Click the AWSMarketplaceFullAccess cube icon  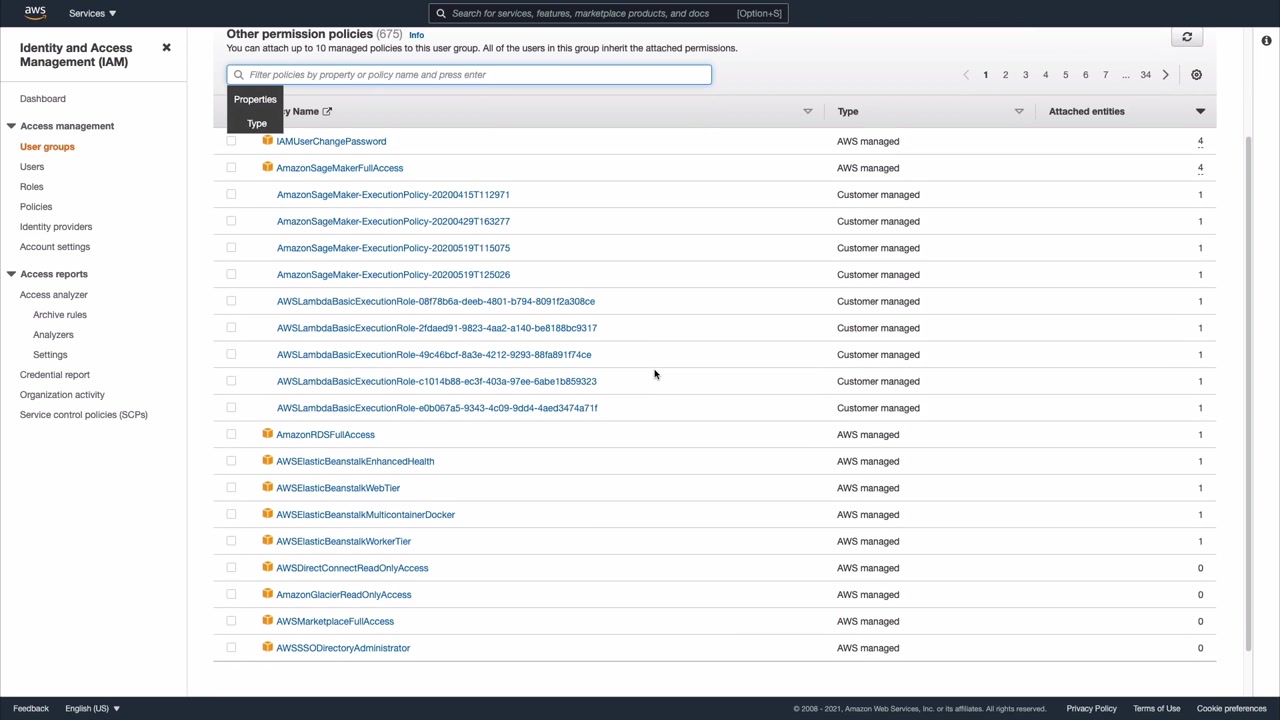click(x=267, y=621)
